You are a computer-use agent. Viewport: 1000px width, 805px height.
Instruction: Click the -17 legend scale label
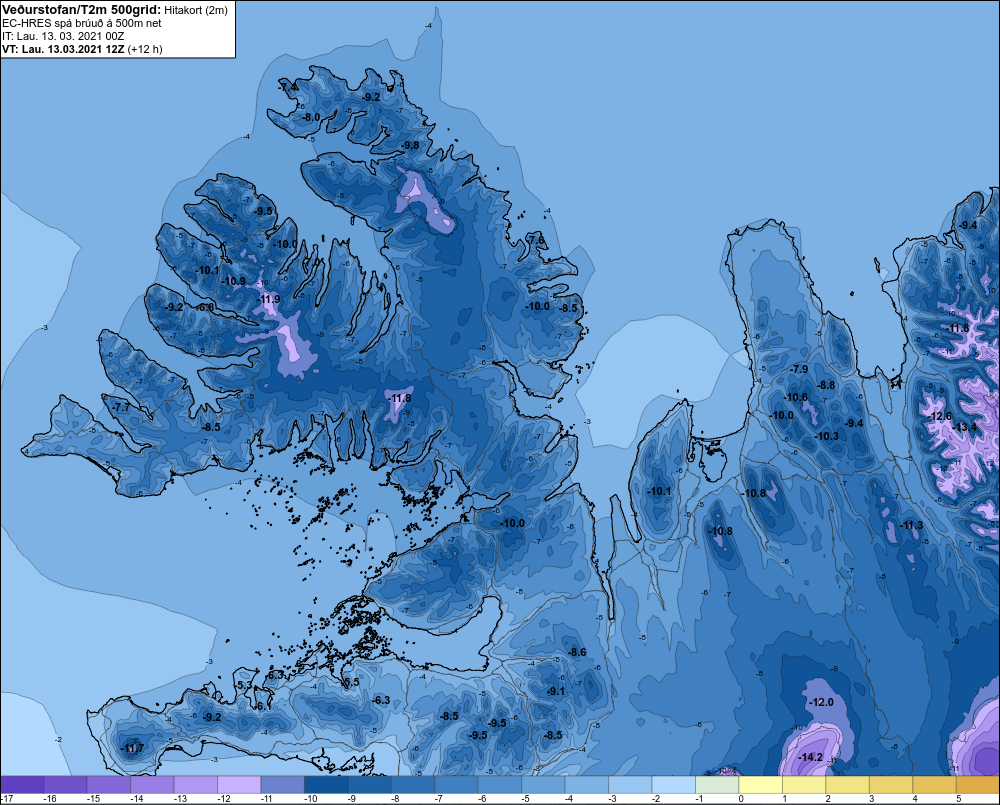pos(7,799)
